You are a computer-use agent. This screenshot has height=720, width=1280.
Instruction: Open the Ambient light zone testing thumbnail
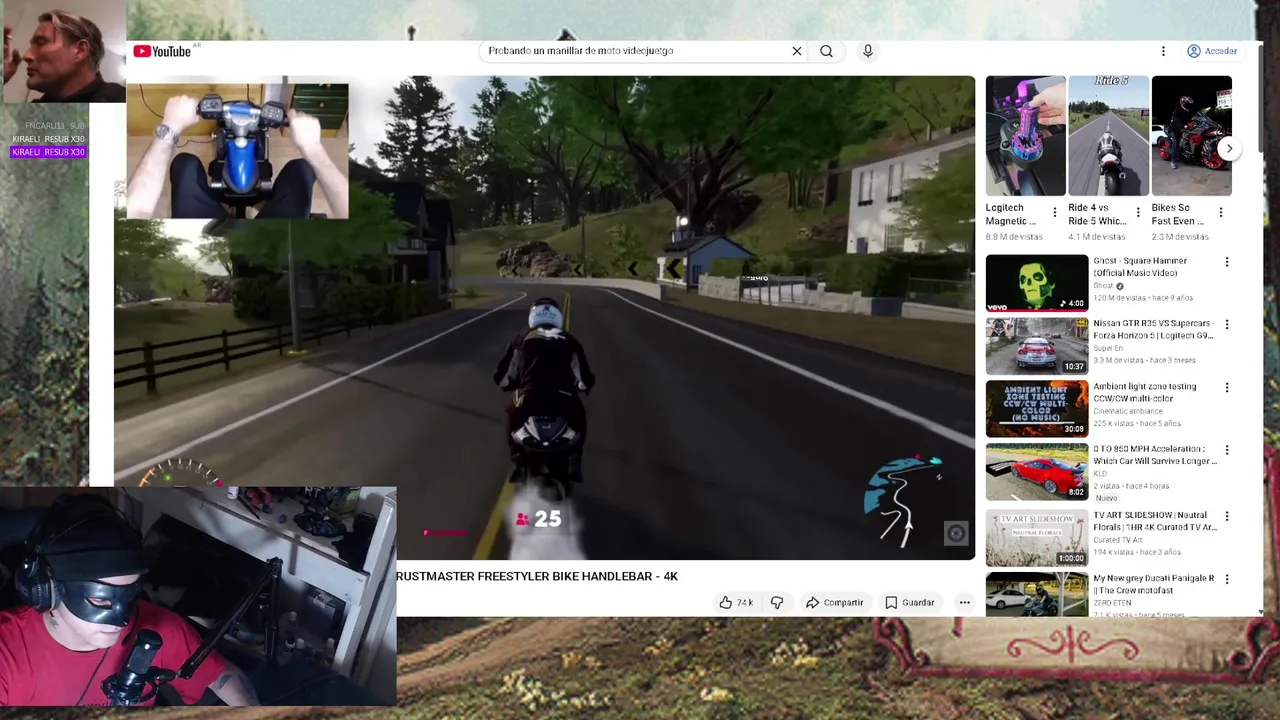pyautogui.click(x=1037, y=409)
